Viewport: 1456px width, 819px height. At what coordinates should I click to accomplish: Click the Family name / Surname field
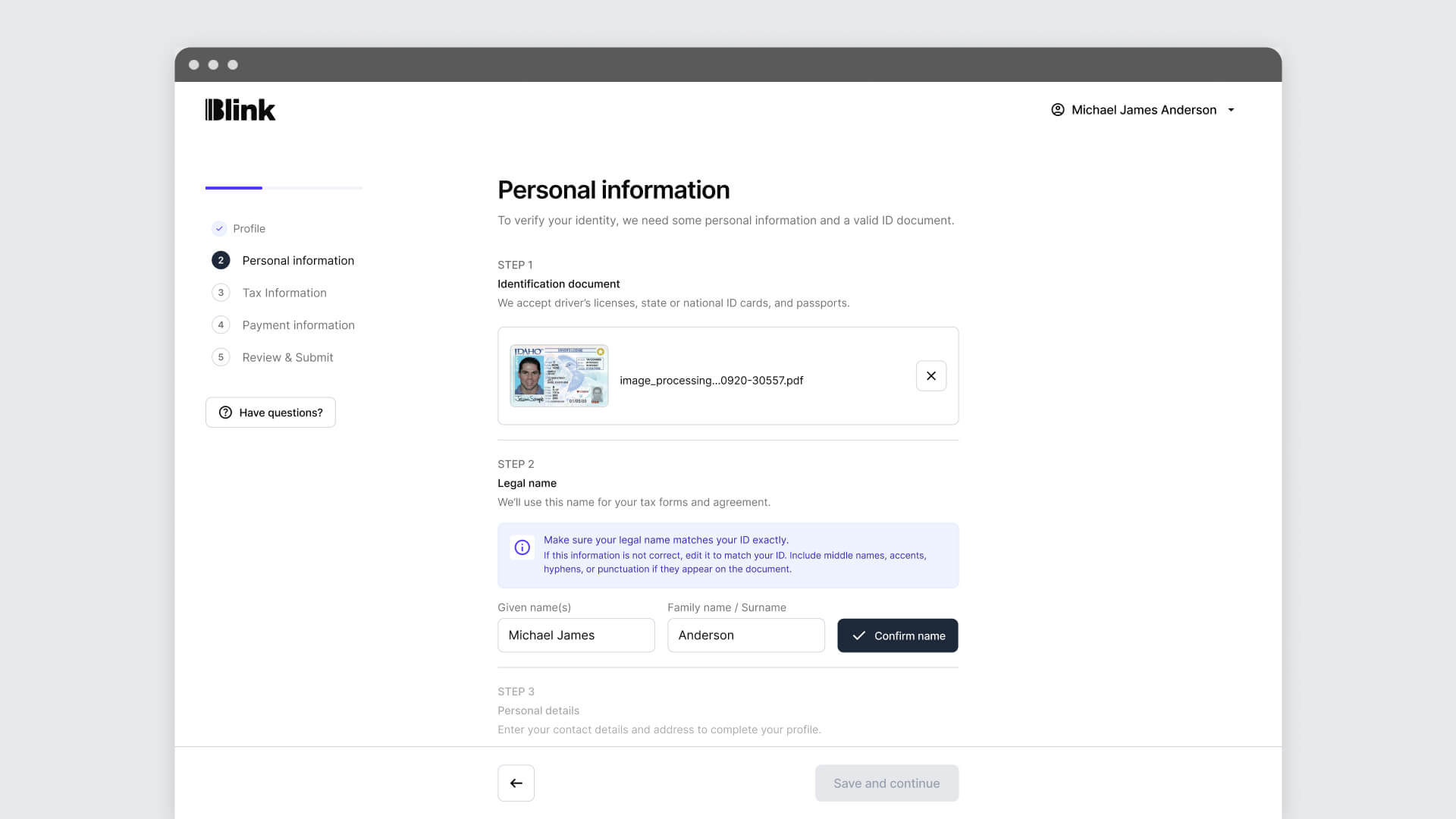point(746,635)
